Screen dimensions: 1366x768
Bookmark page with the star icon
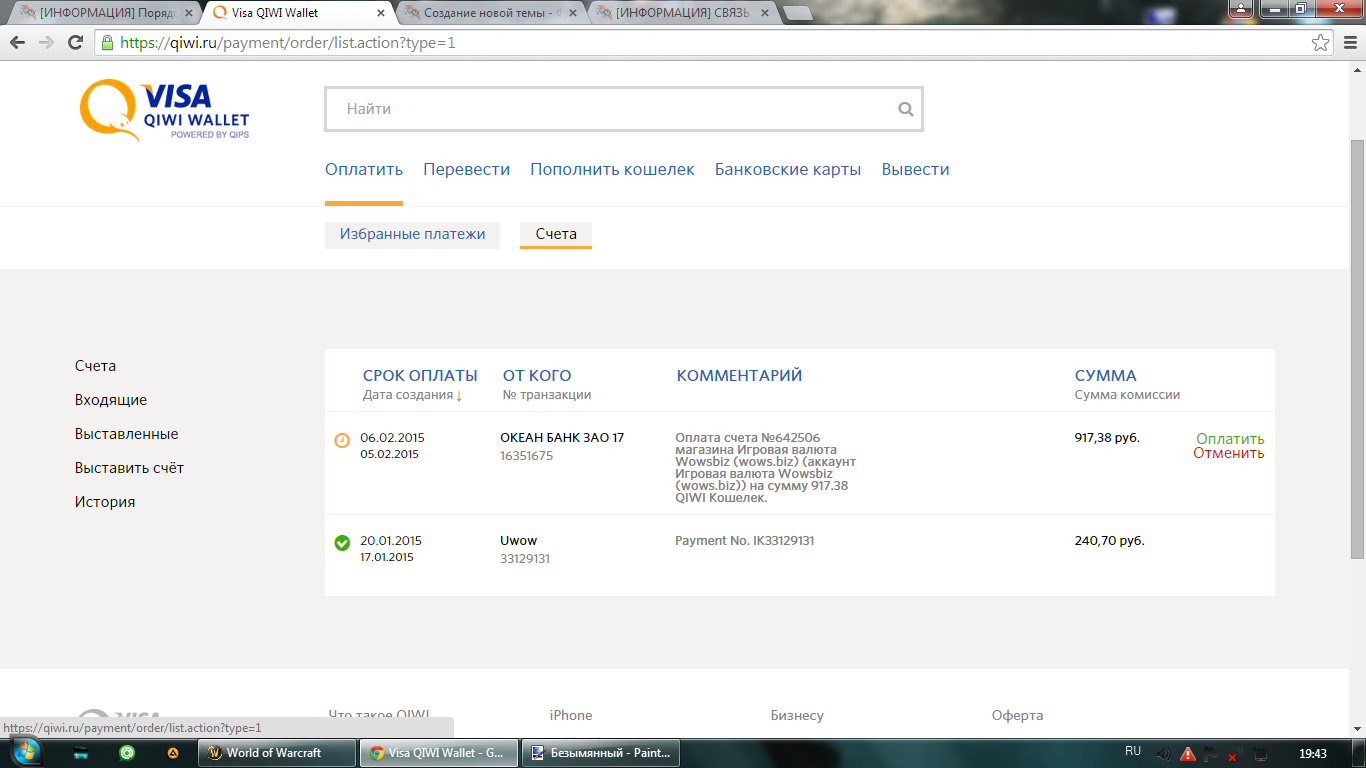(1320, 43)
